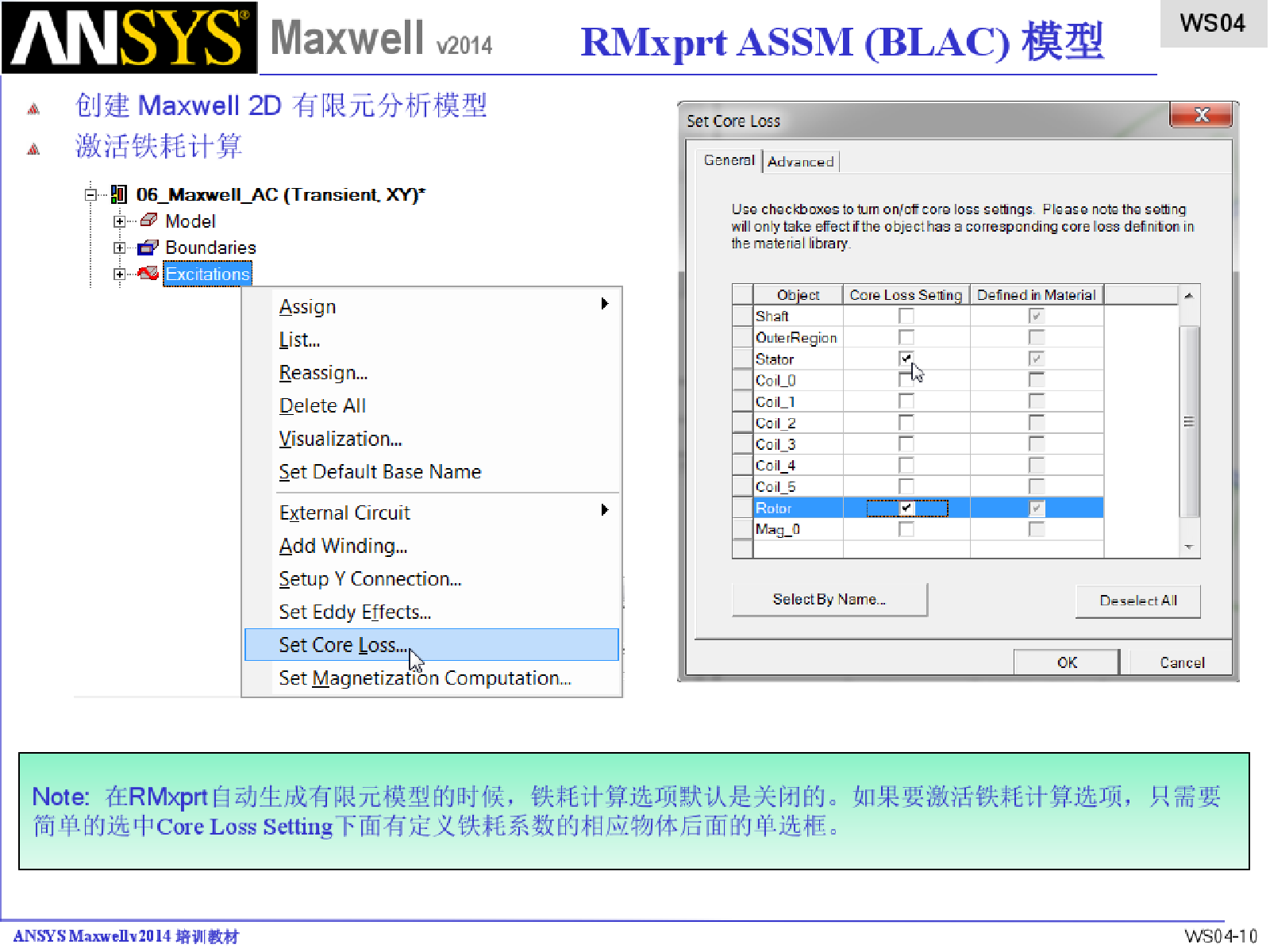This screenshot has height=952, width=1270.
Task: Click the Core Loss Setting column header
Action: pos(906,295)
